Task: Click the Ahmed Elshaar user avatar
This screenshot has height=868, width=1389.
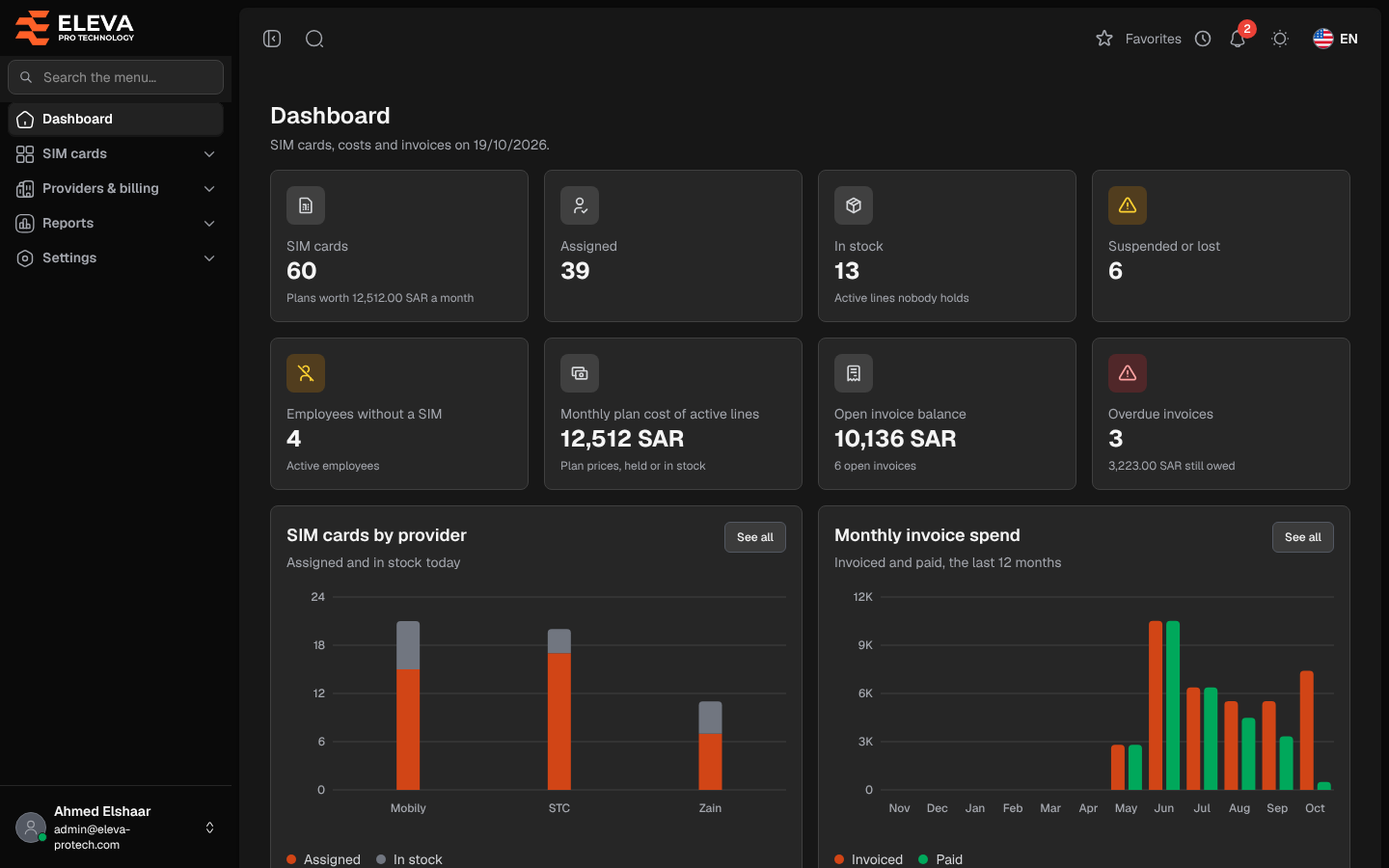Action: (31, 827)
